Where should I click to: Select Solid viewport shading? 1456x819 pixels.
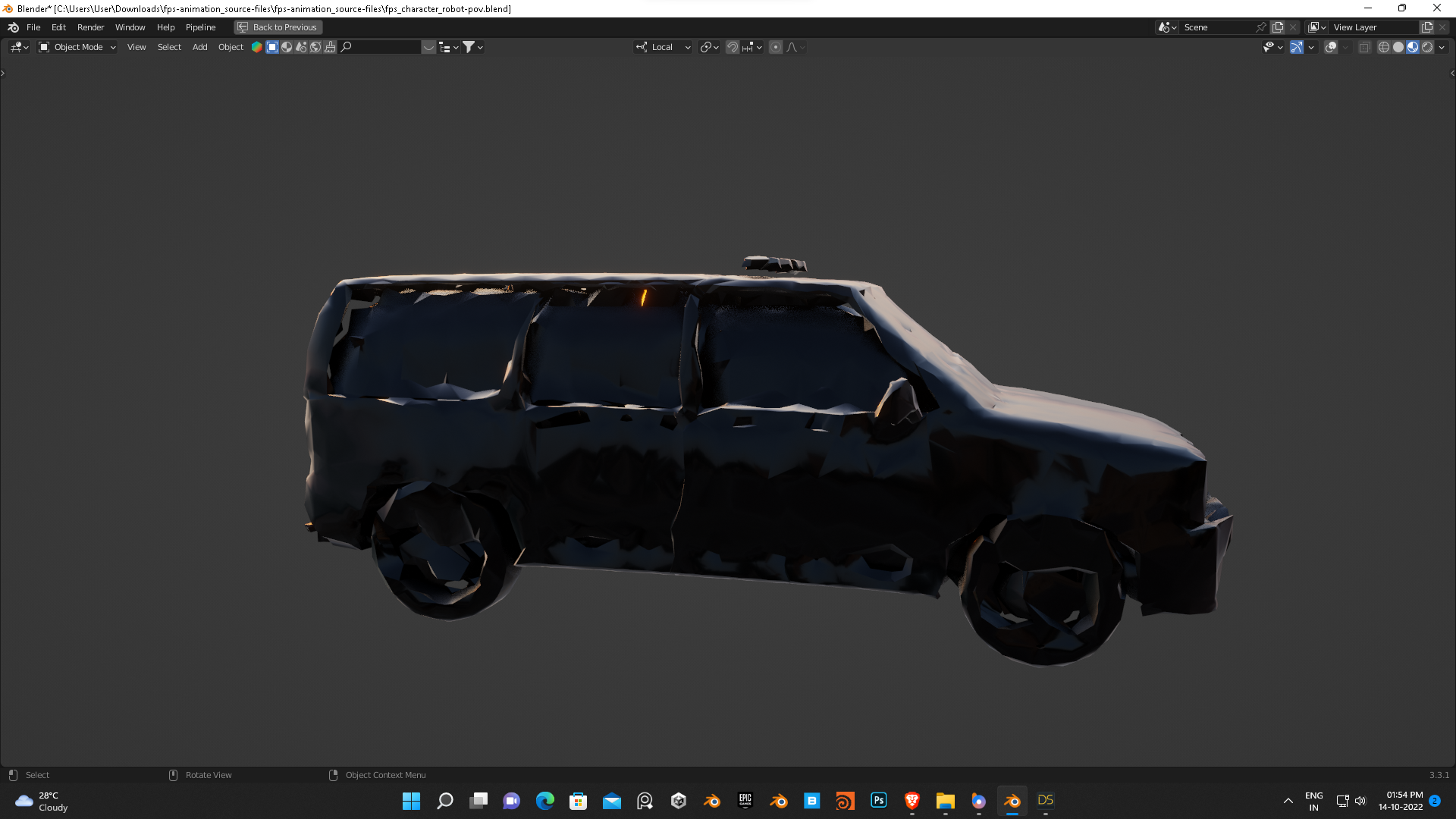tap(1398, 47)
